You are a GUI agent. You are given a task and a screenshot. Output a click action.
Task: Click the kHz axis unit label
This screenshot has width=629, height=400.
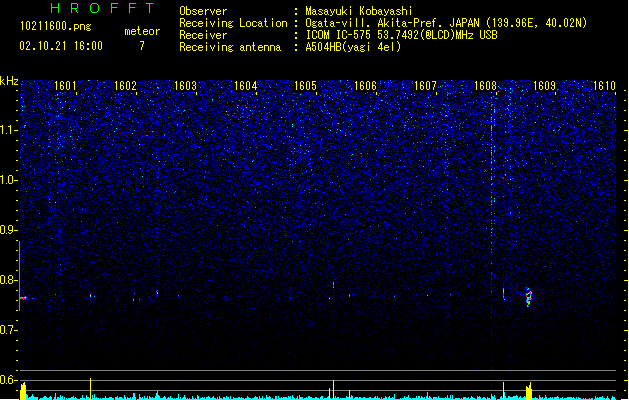click(x=9, y=81)
